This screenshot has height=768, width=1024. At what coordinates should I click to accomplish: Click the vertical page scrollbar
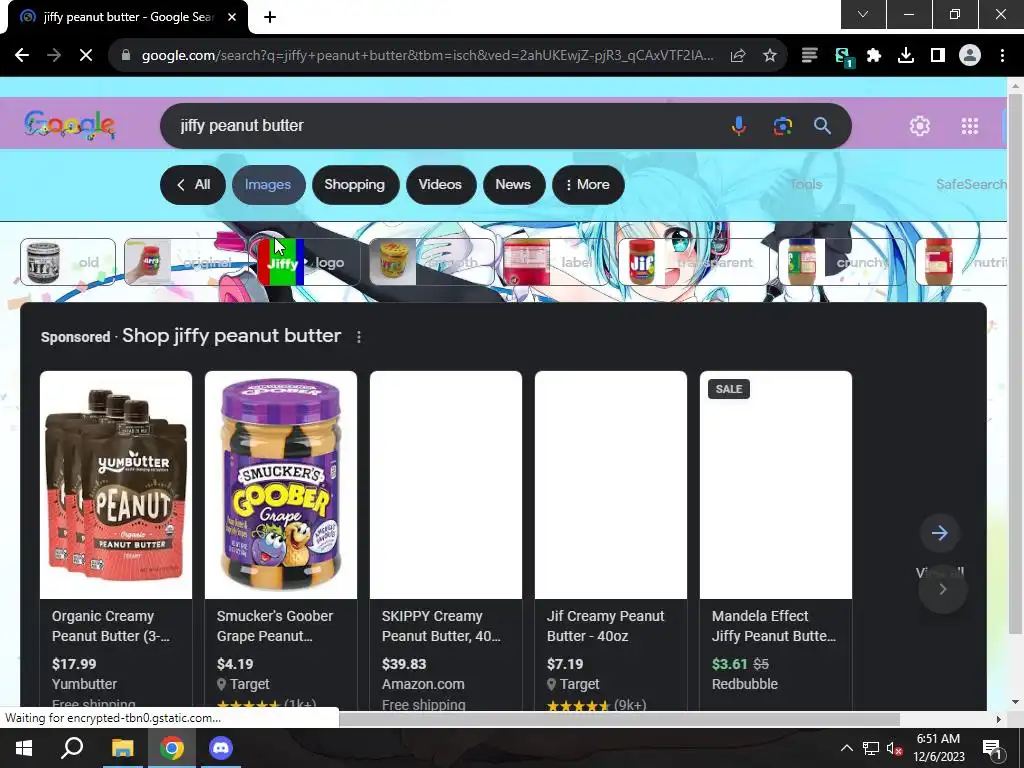(1015, 363)
